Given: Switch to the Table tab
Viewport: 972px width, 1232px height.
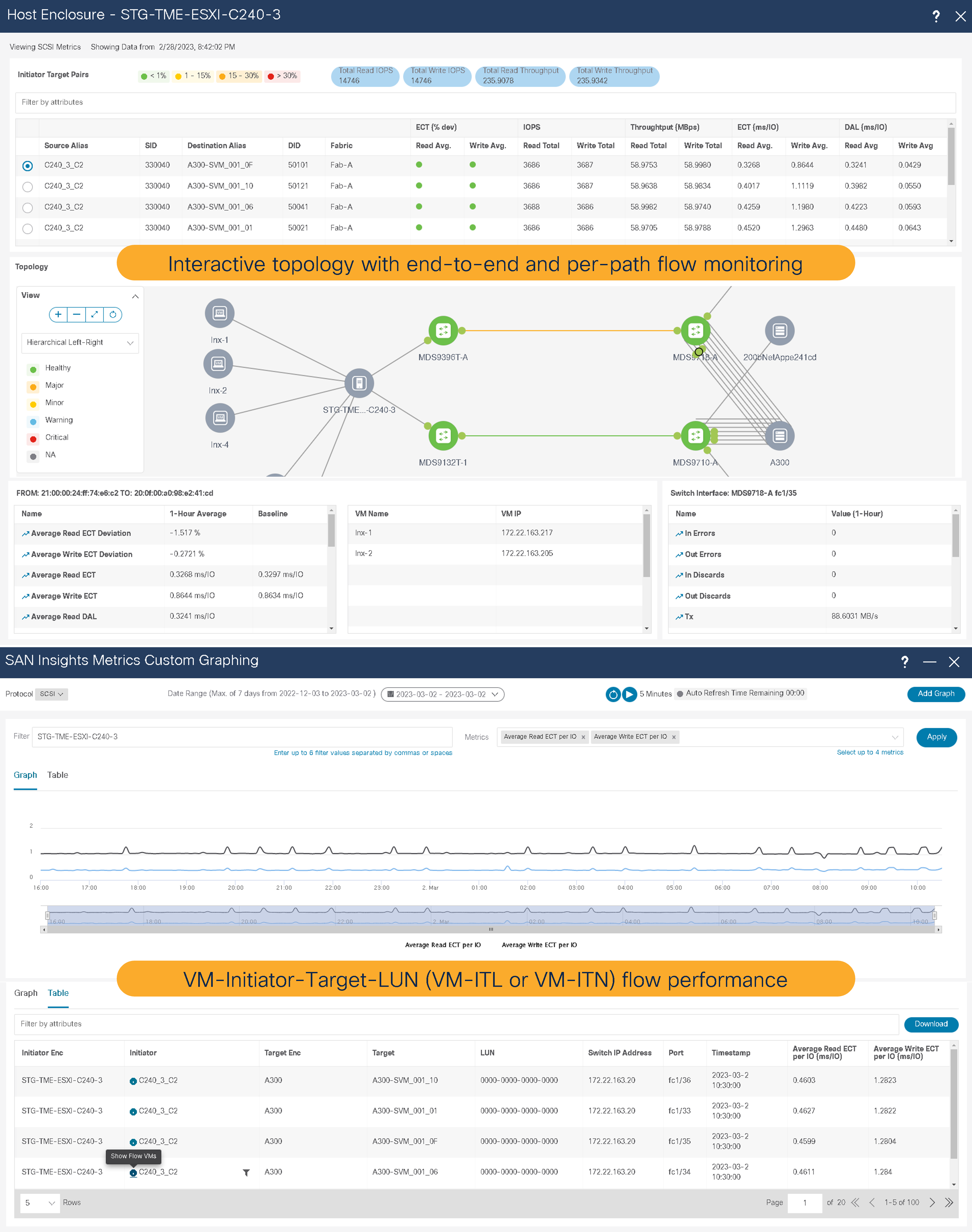Looking at the screenshot, I should [58, 775].
